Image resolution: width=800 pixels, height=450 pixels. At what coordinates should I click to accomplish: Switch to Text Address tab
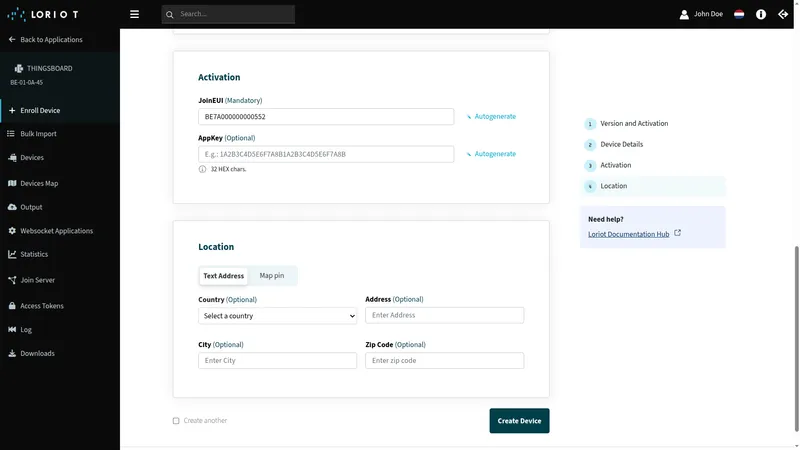click(223, 276)
